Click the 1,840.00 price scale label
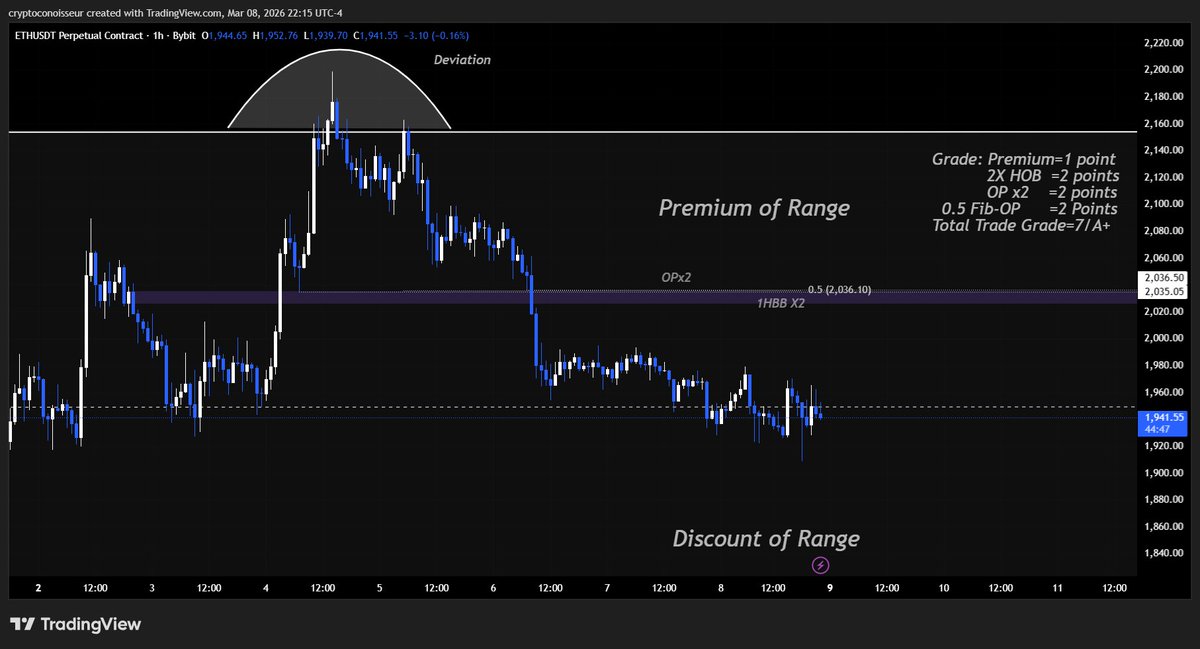Image resolution: width=1200 pixels, height=649 pixels. (x=1163, y=553)
